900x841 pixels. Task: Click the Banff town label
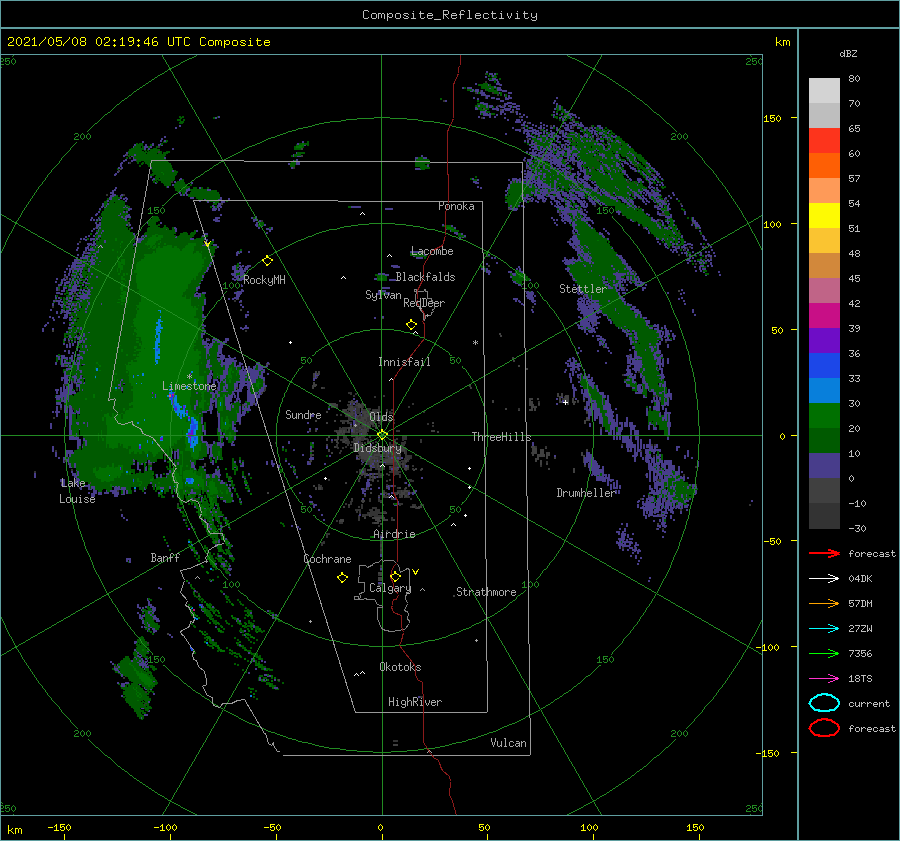pos(165,557)
